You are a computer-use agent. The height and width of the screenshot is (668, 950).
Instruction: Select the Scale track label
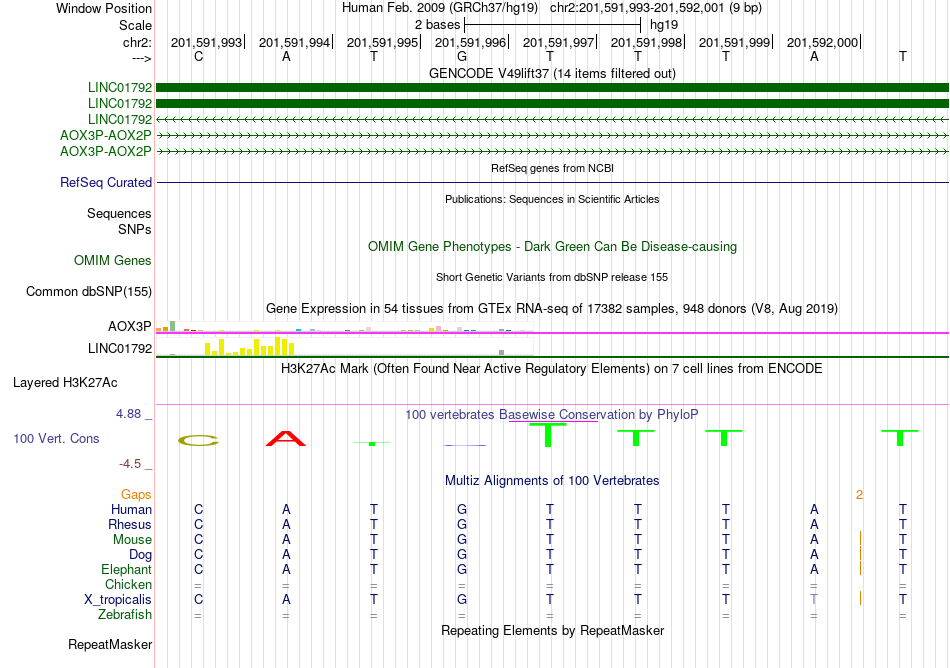pyautogui.click(x=135, y=25)
